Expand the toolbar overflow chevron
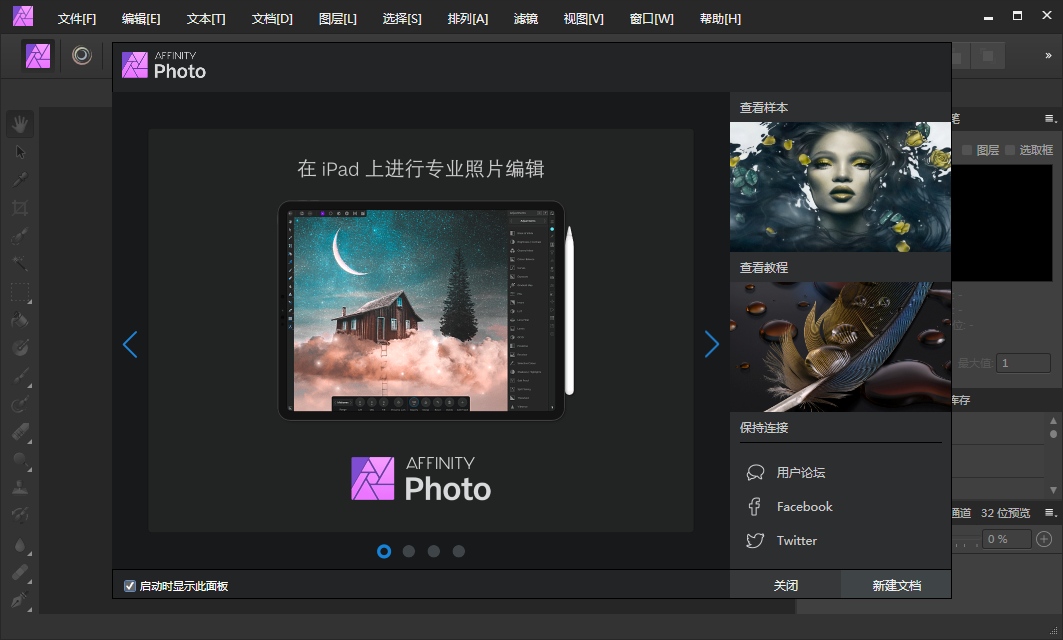 (1048, 56)
